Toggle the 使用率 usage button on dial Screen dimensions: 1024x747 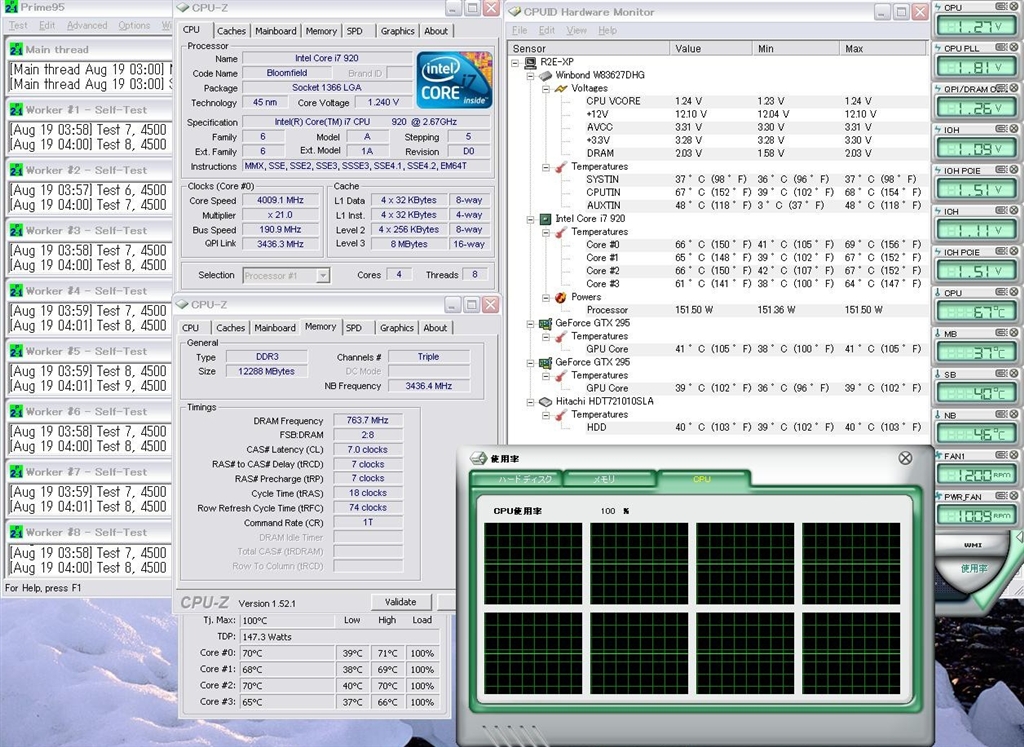coord(973,568)
